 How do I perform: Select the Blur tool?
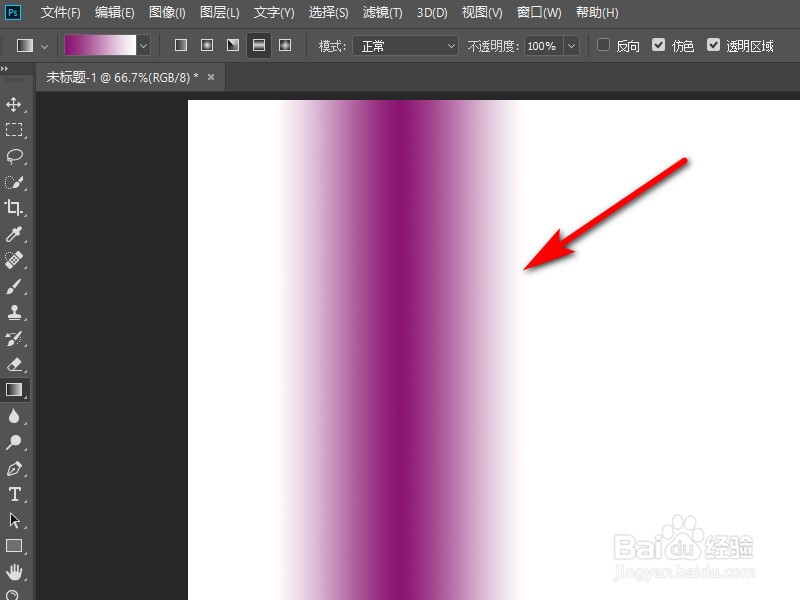point(14,416)
